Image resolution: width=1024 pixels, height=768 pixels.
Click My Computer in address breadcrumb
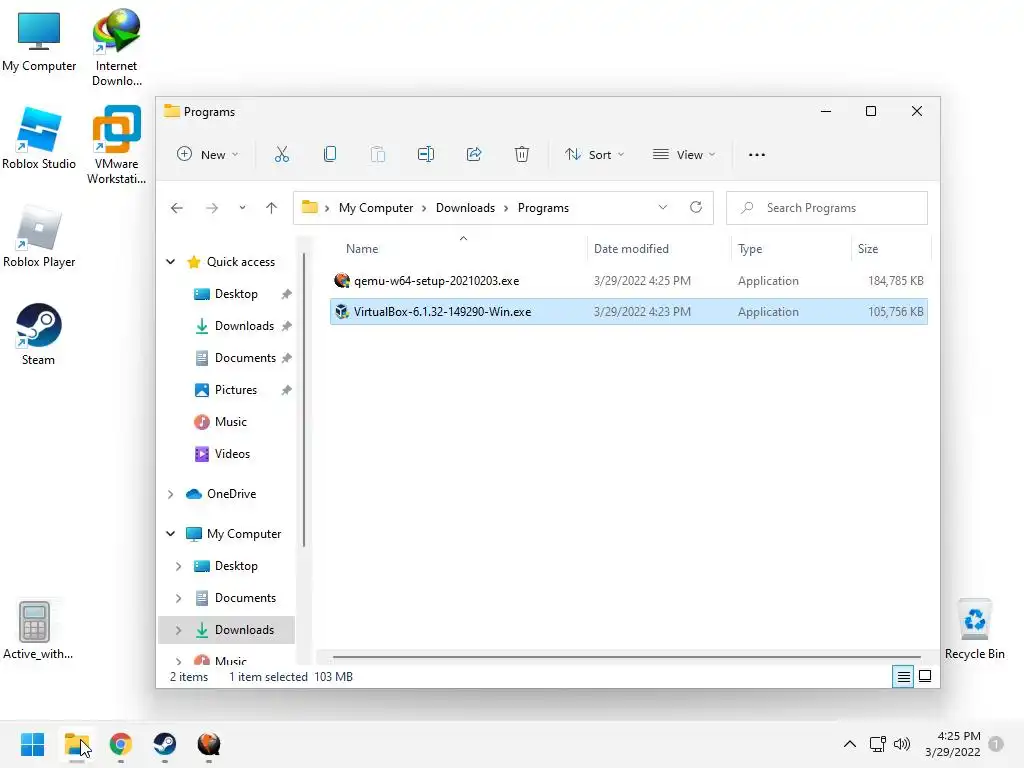[376, 208]
